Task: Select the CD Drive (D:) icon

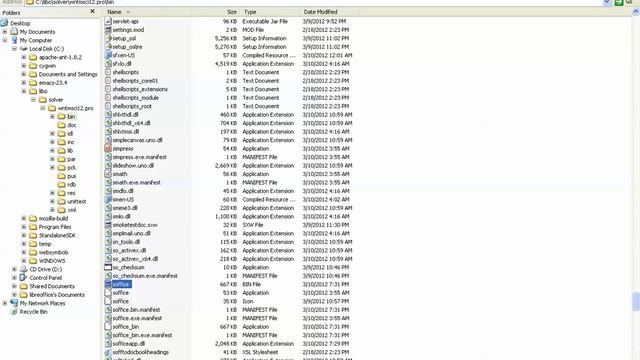Action: coord(24,269)
